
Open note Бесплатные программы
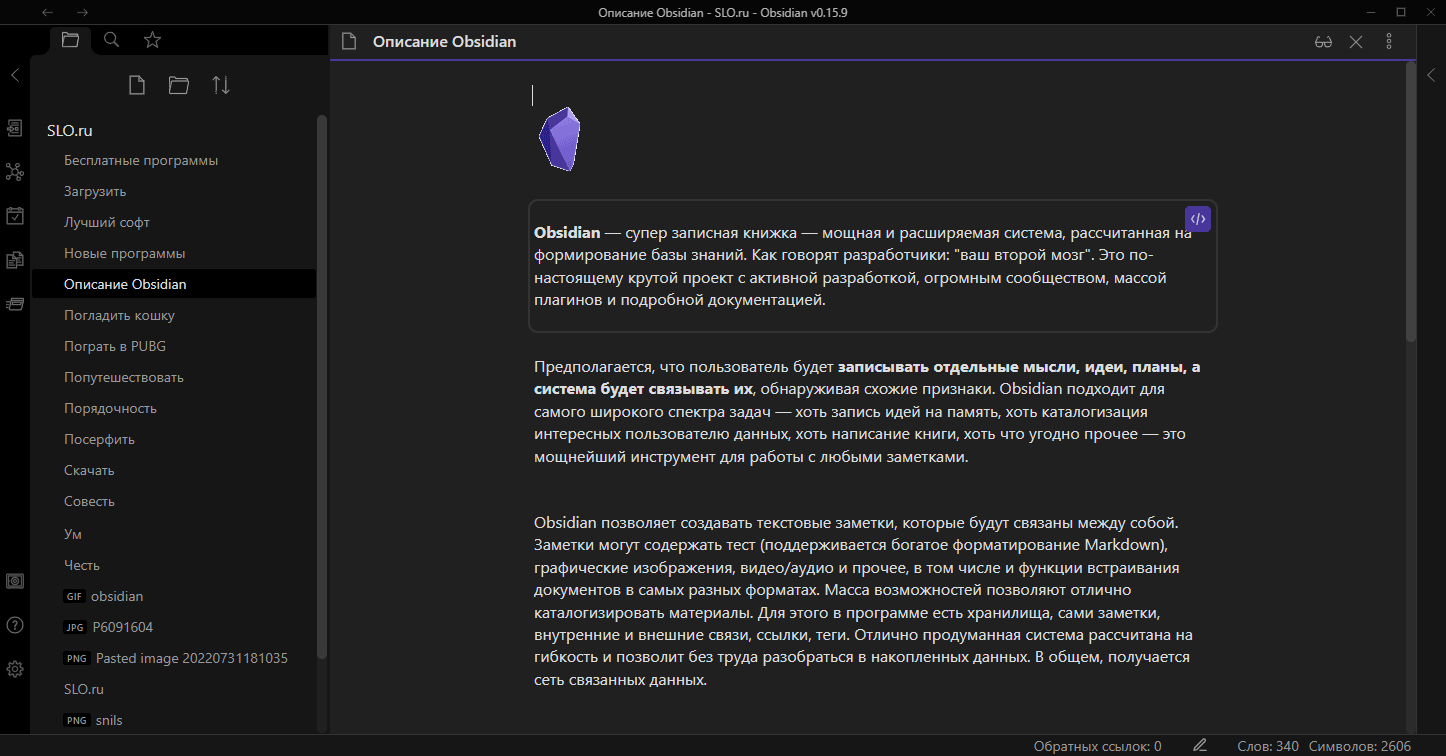coord(174,160)
